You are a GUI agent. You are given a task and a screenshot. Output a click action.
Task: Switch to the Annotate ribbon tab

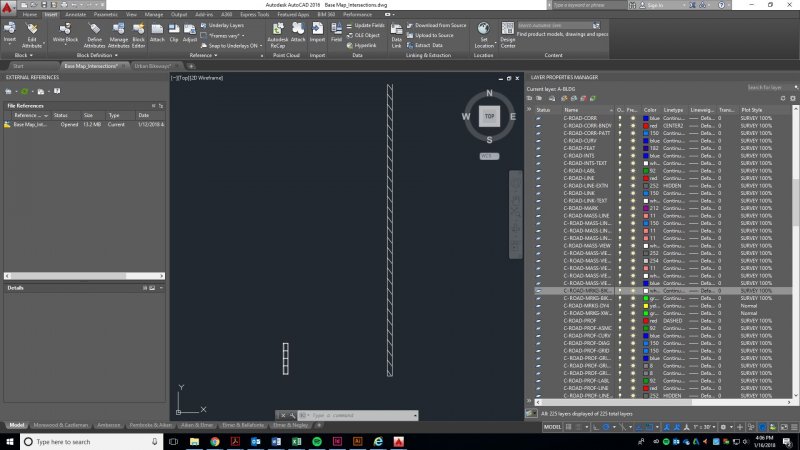75,15
